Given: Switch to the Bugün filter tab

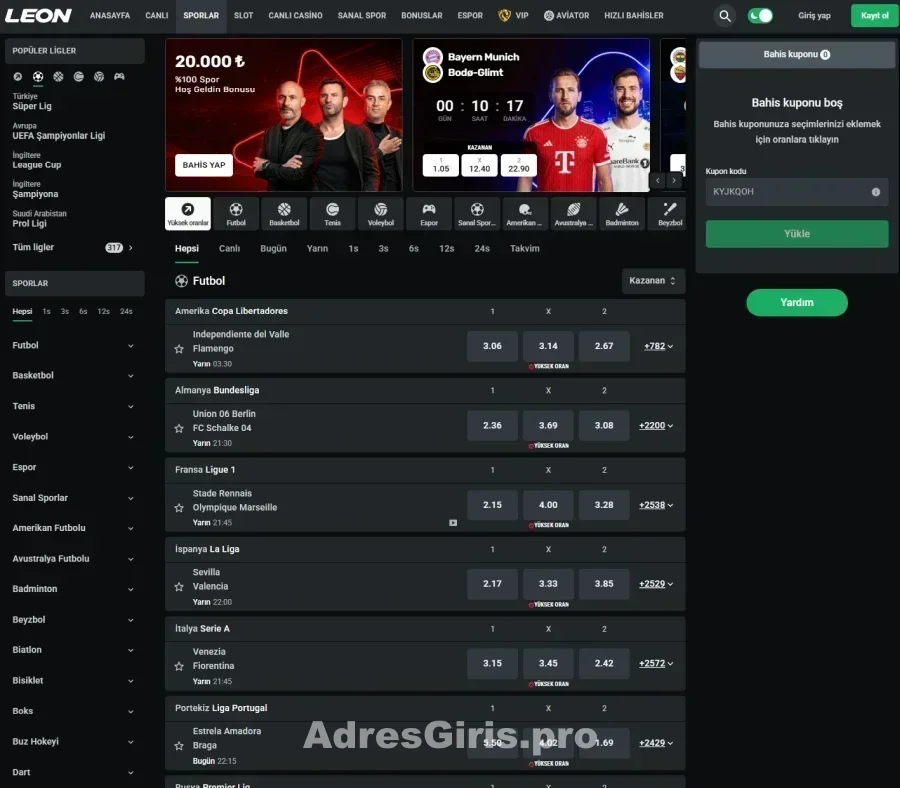Looking at the screenshot, I should [273, 249].
